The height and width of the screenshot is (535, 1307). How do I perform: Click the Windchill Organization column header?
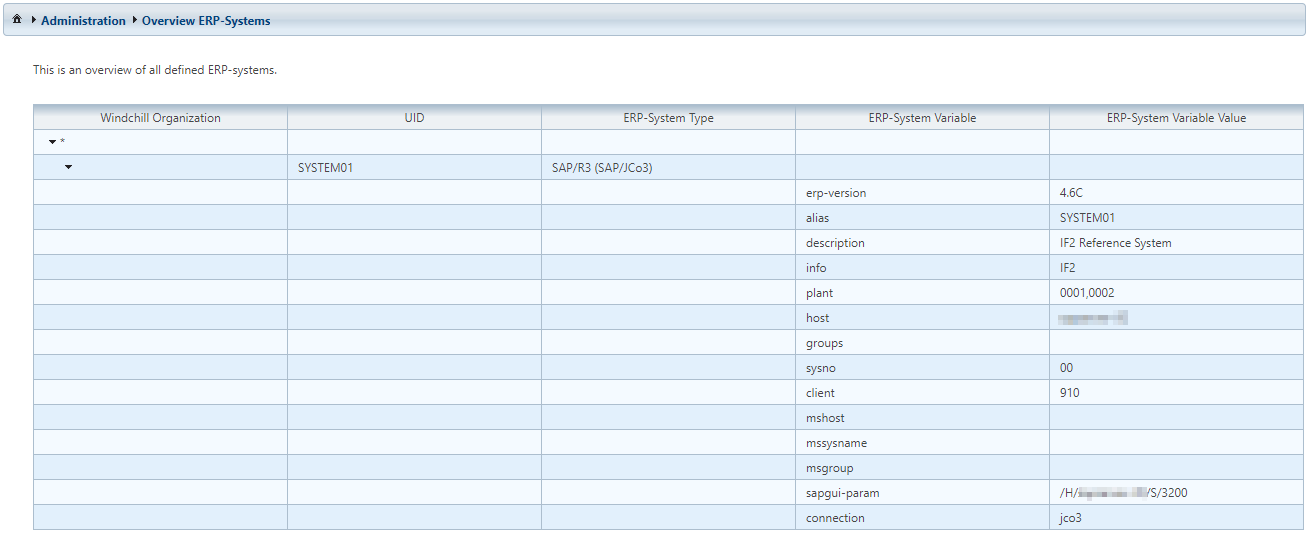tap(160, 118)
